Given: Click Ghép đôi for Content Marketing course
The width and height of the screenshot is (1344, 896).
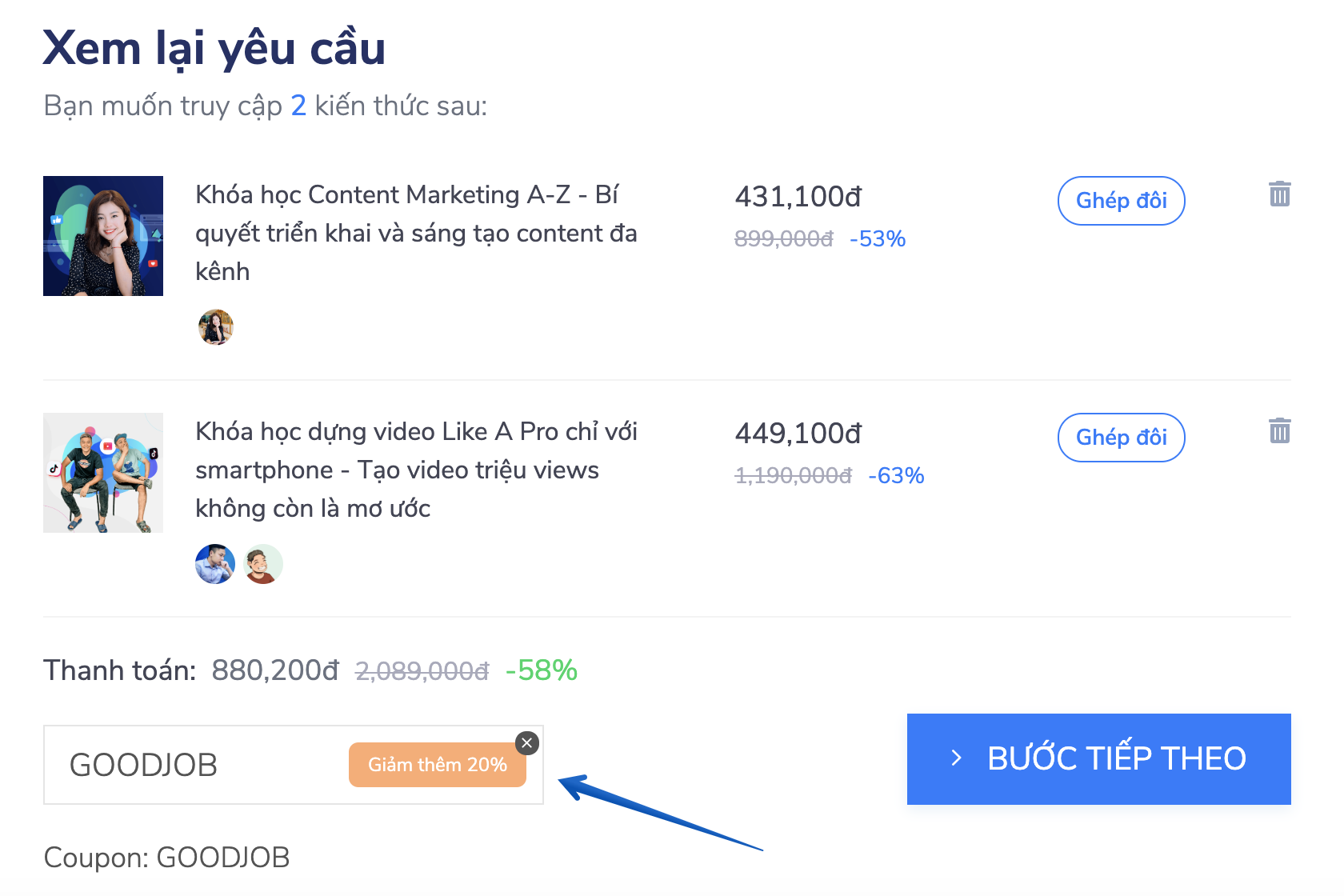Looking at the screenshot, I should (x=1121, y=201).
